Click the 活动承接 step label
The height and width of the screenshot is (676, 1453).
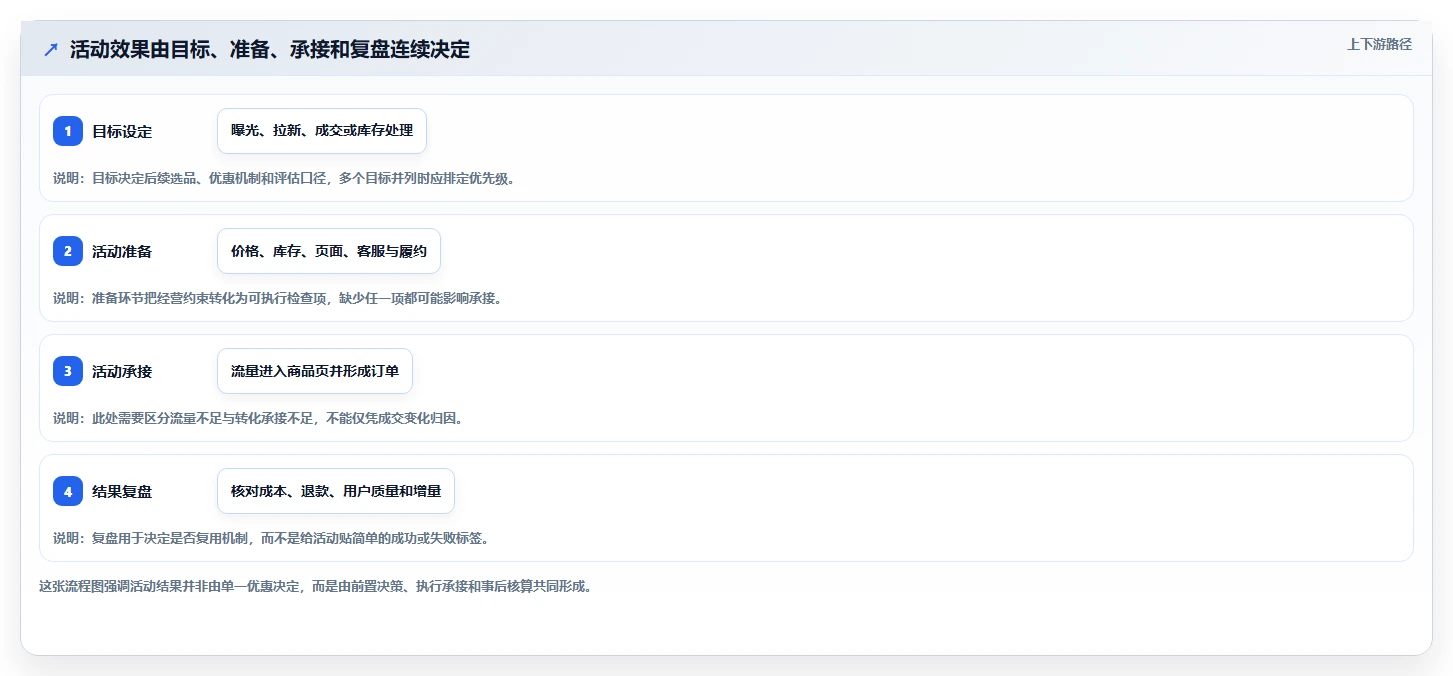pos(122,371)
